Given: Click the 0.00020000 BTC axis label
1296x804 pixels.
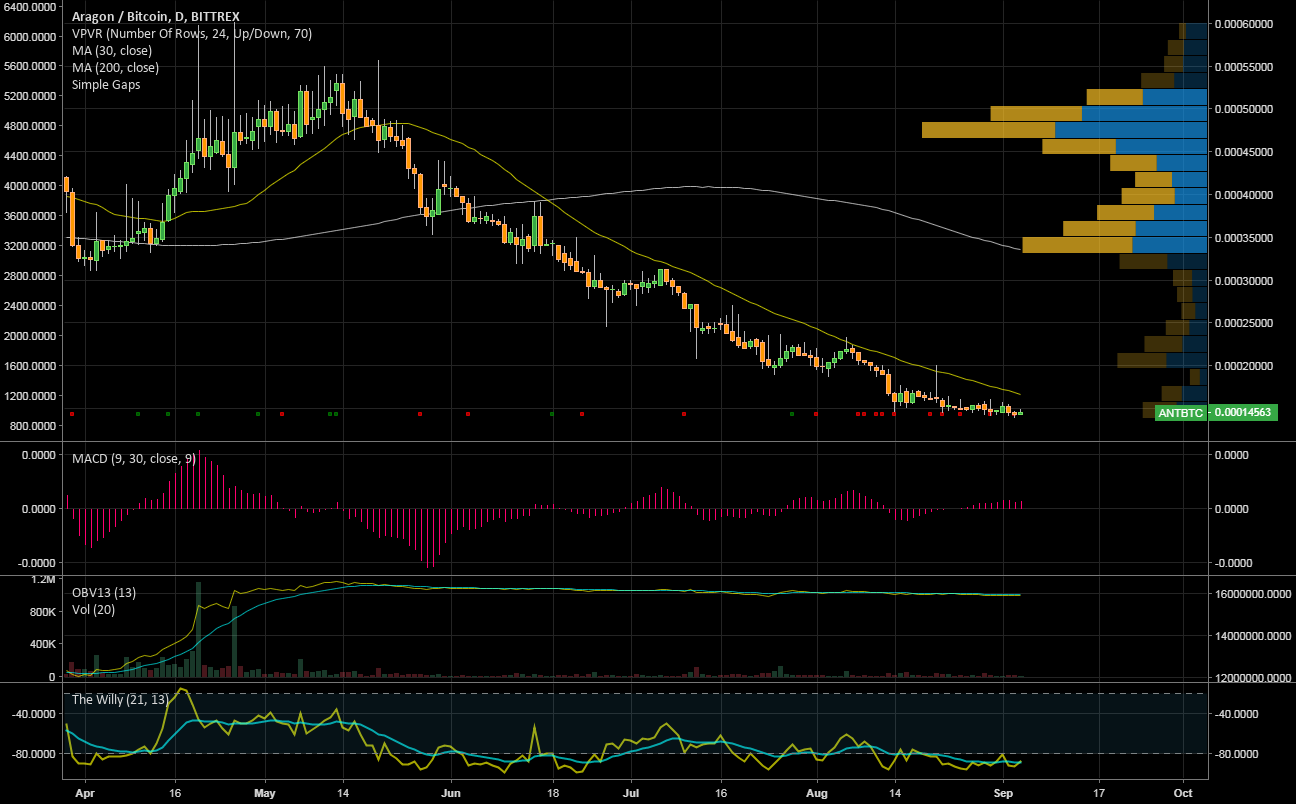Looking at the screenshot, I should (1246, 367).
